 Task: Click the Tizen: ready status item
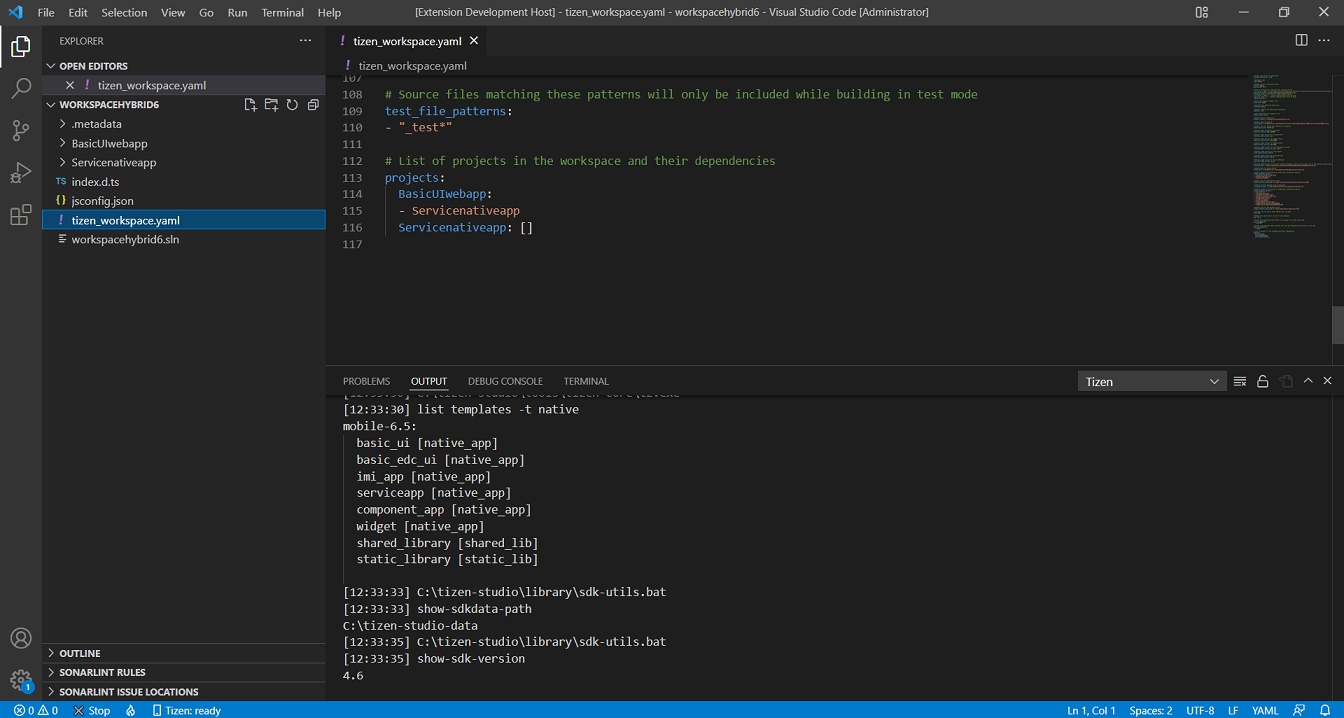click(187, 710)
